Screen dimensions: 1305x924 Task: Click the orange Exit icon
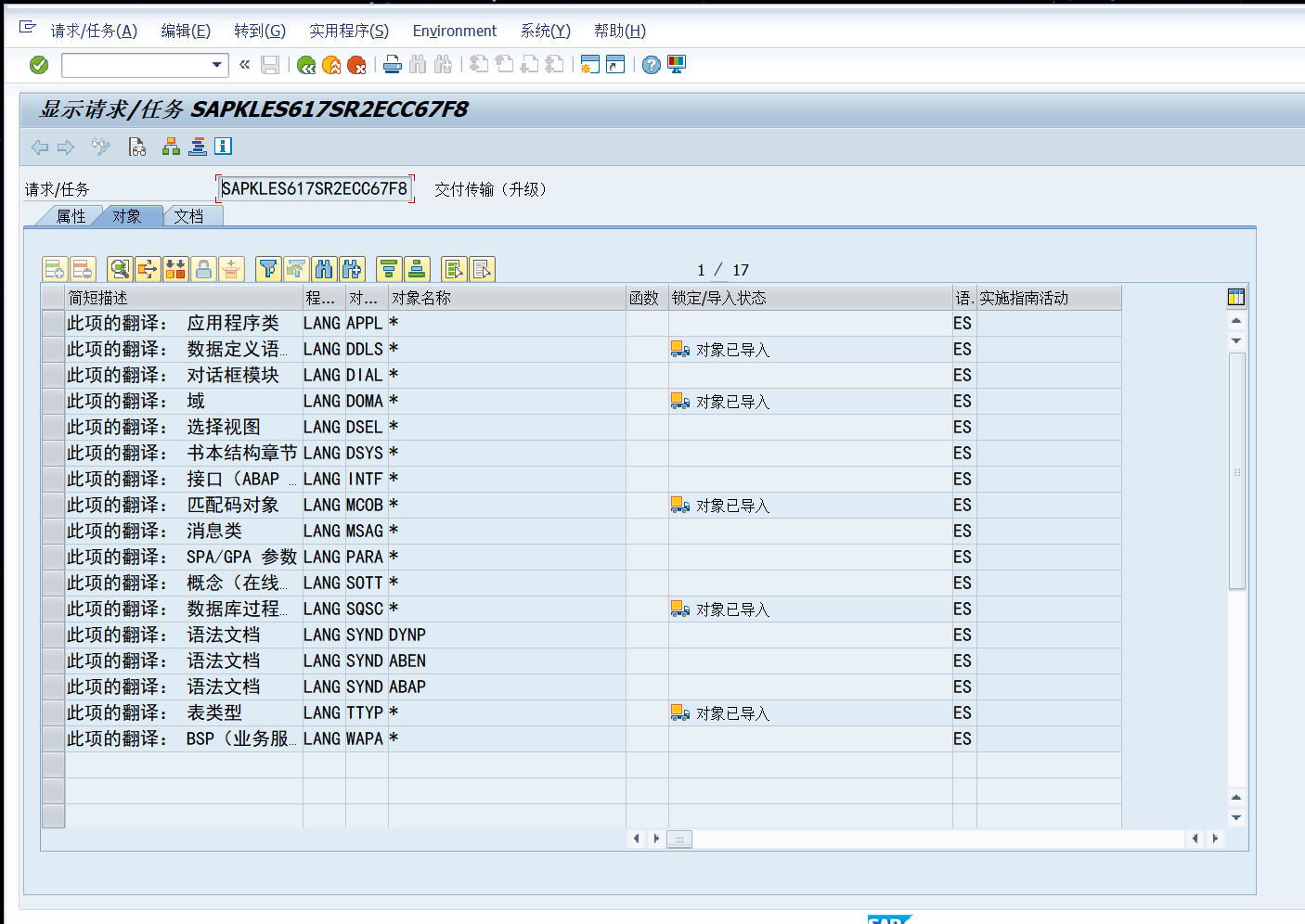point(331,65)
